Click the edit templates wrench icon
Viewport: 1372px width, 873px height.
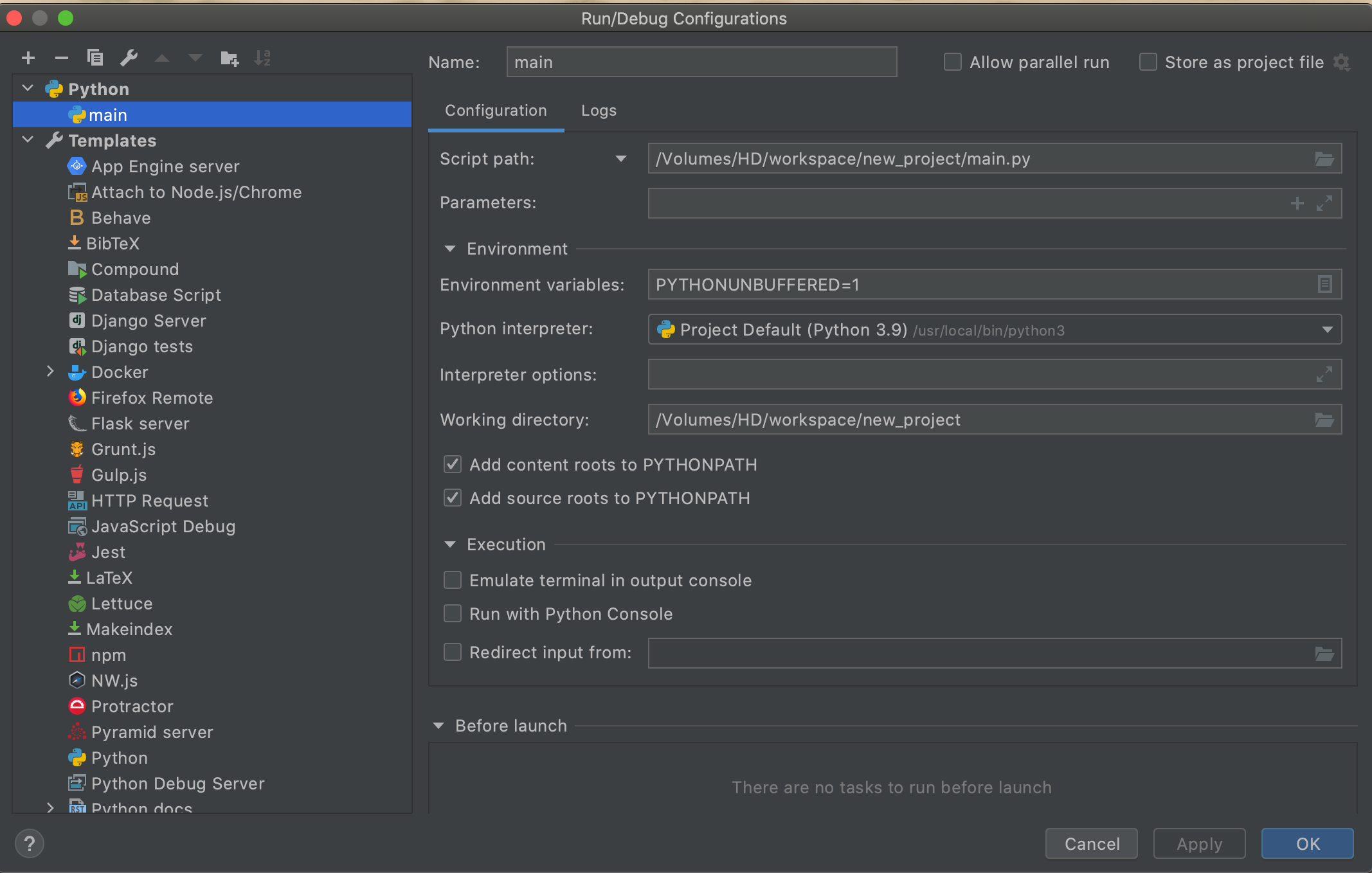pos(129,59)
